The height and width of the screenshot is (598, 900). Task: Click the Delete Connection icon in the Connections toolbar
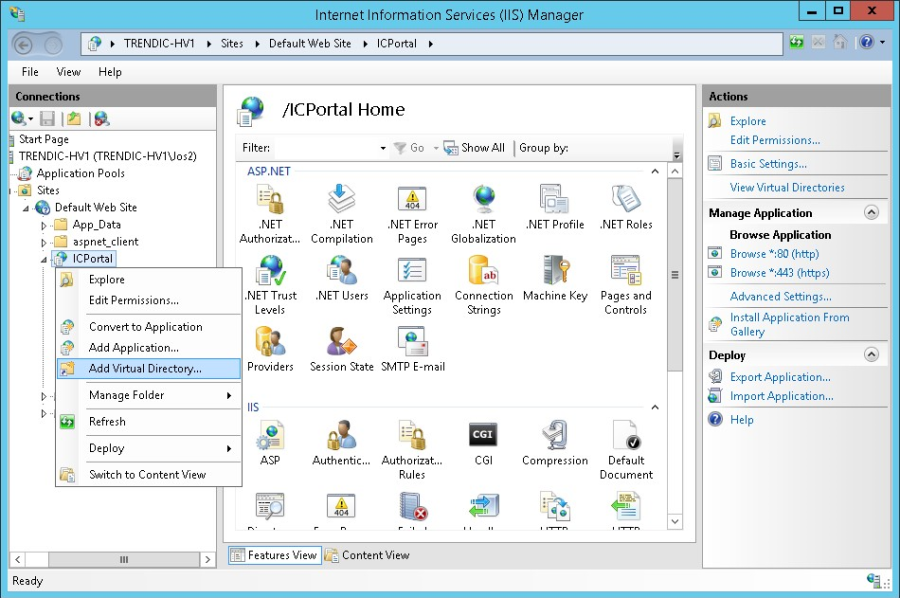(x=102, y=119)
